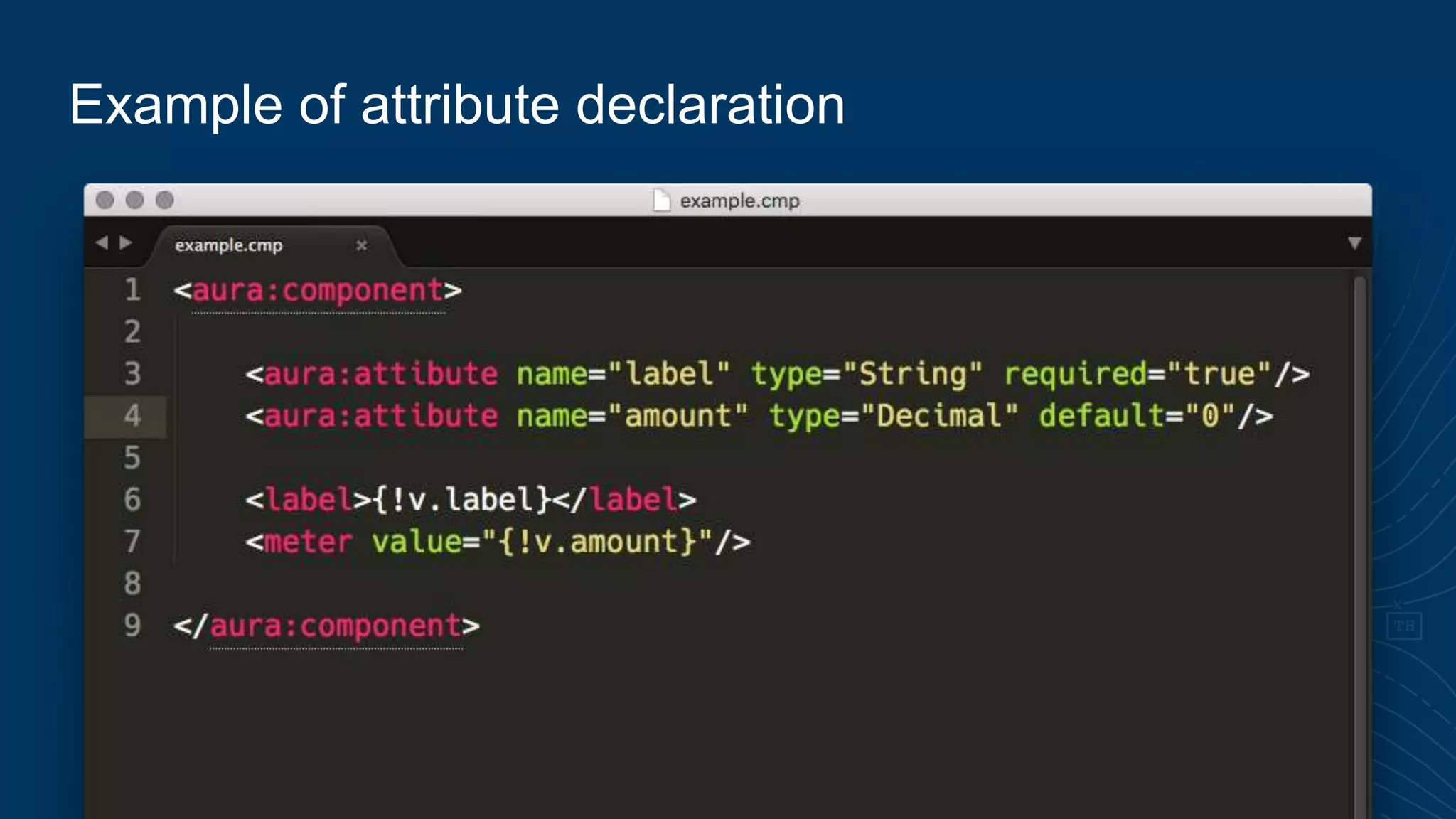This screenshot has height=819, width=1456.
Task: Click name="label" attribute text
Action: (623, 374)
